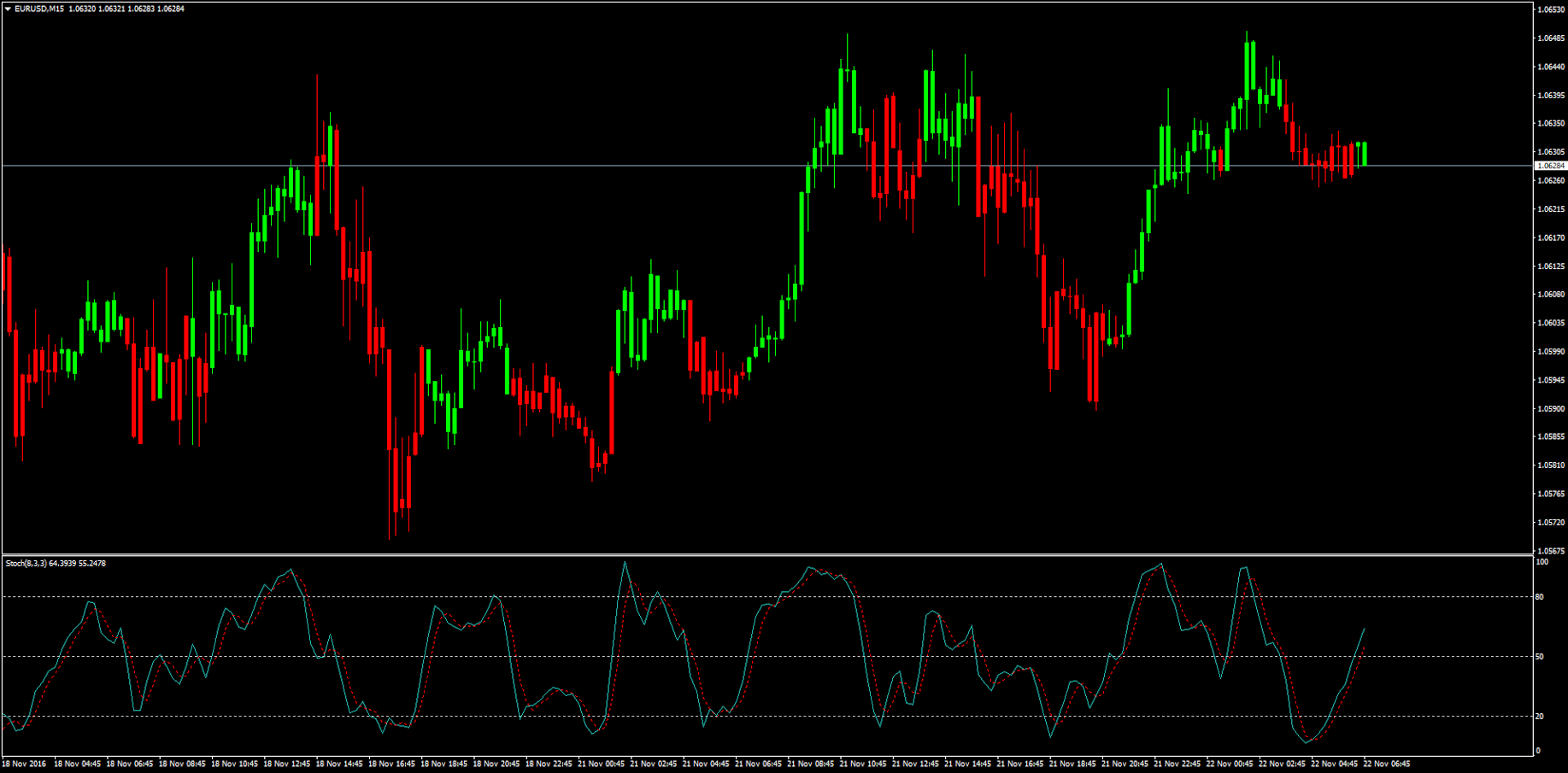The image size is (1568, 773).
Task: Click the 21 Nov 00:45 time label
Action: click(602, 764)
